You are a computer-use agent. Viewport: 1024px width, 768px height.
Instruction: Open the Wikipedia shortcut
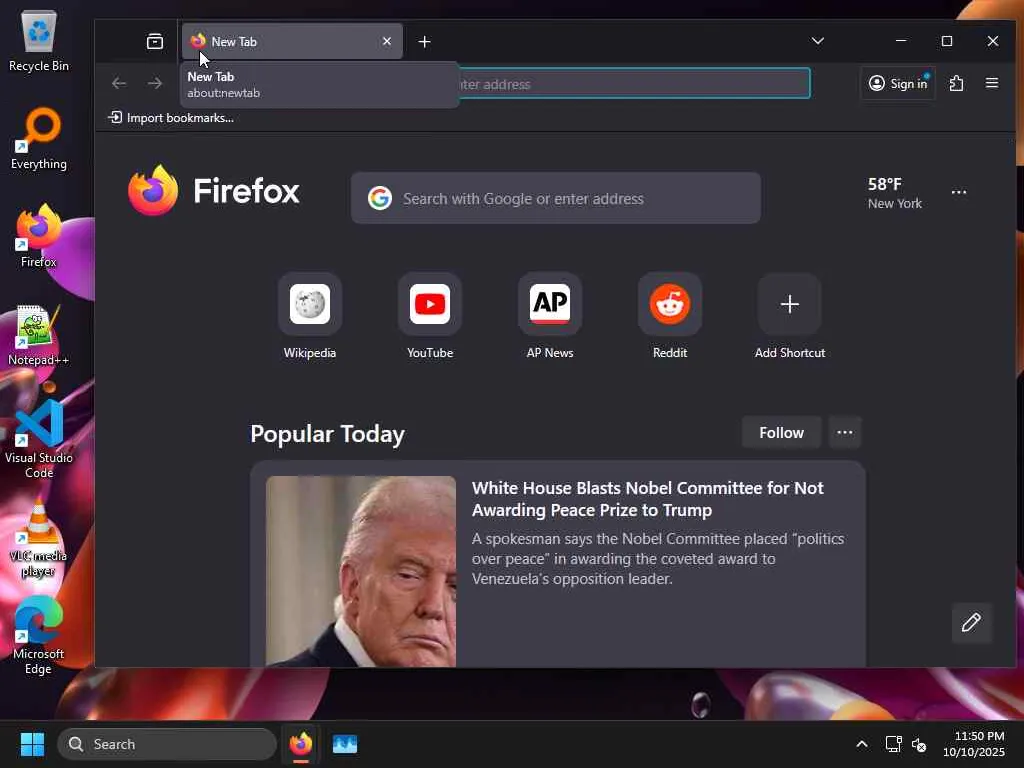click(310, 316)
